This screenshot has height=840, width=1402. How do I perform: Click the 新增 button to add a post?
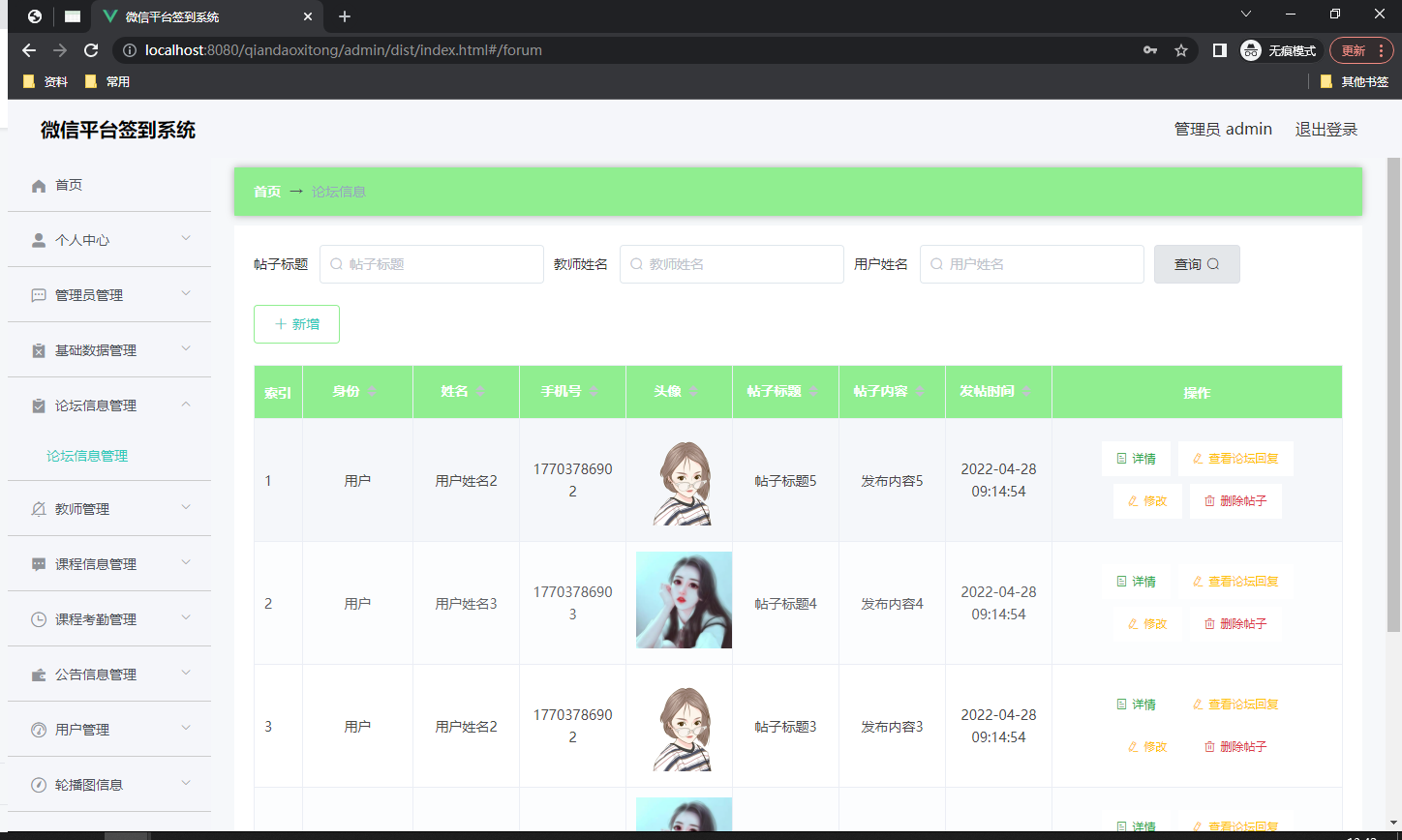pyautogui.click(x=296, y=324)
